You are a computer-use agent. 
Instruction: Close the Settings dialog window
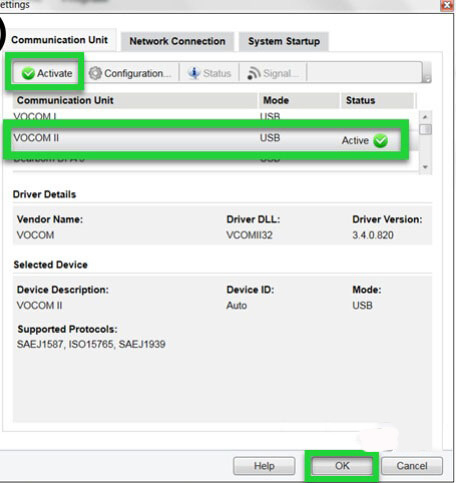point(447,5)
